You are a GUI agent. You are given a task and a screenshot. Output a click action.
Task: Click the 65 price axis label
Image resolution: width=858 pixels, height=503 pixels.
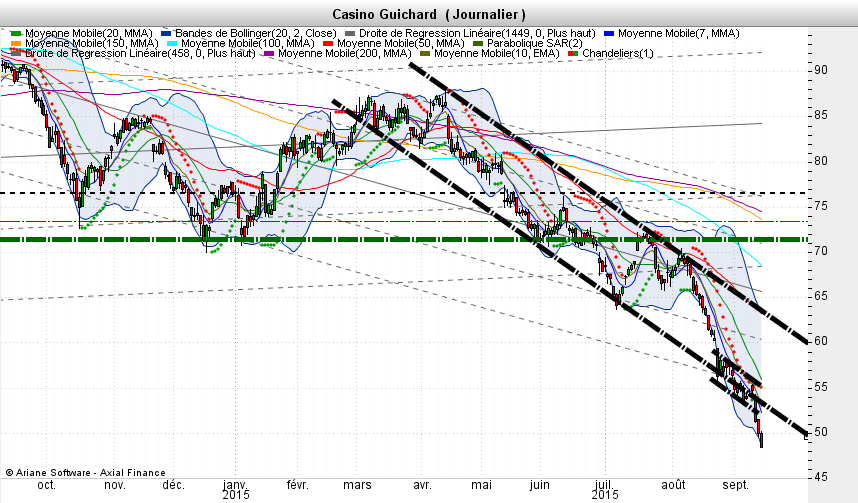[821, 296]
